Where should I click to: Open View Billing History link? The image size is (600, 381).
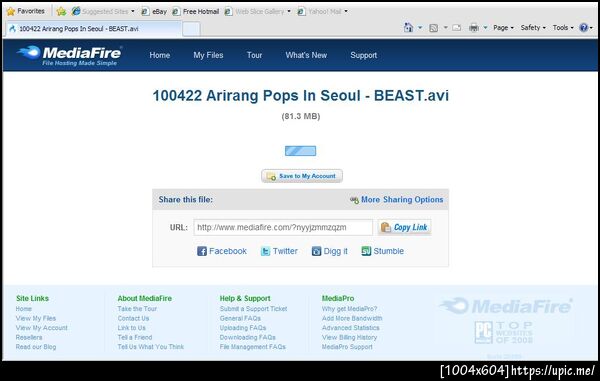(x=349, y=337)
